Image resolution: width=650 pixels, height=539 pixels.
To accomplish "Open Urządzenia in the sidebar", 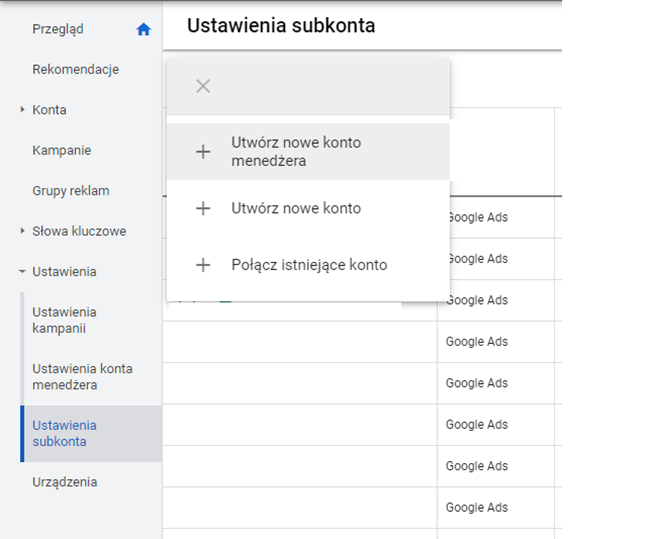I will pyautogui.click(x=64, y=482).
